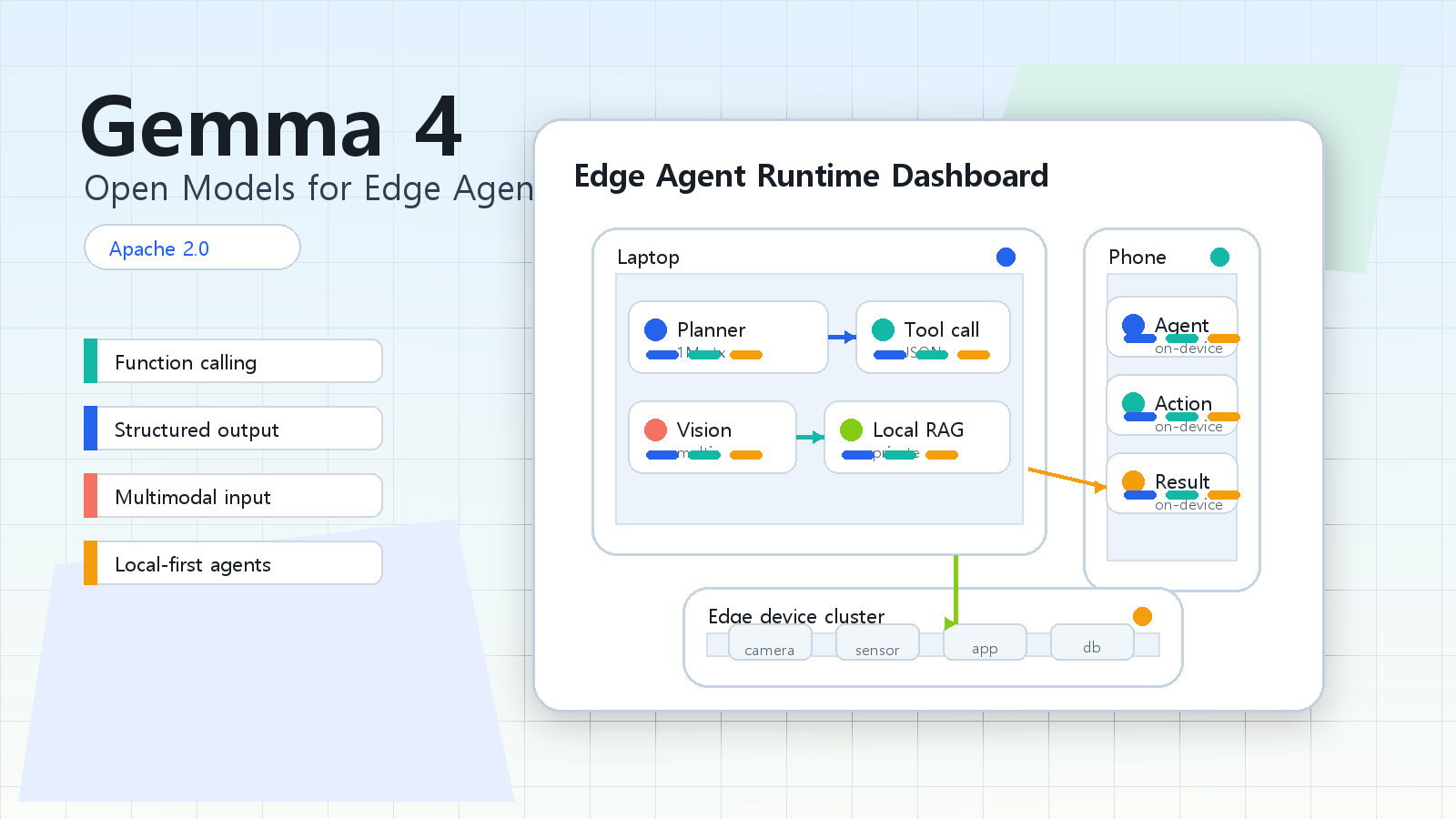Click the red Vision node dot
This screenshot has width=1456, height=819.
pos(655,430)
